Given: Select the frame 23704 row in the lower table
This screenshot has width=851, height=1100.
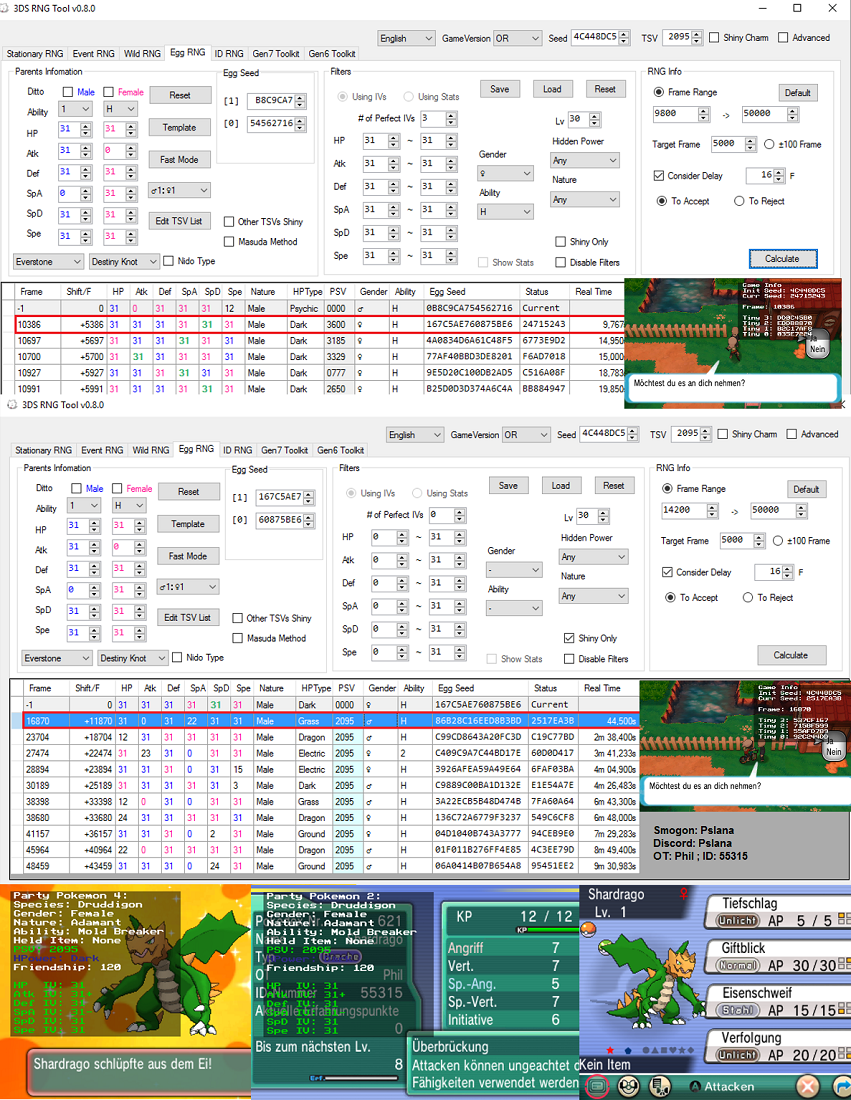Looking at the screenshot, I should click(330, 737).
